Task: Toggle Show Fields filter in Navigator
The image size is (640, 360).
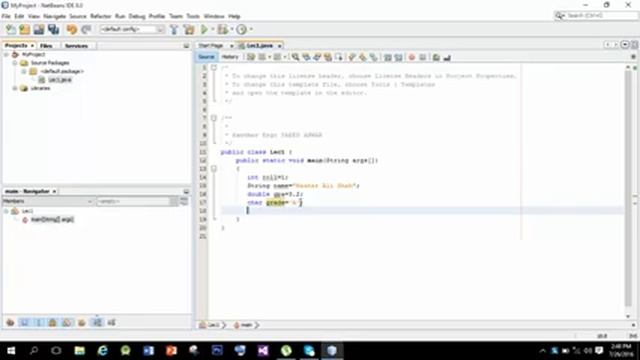Action: click(24, 323)
